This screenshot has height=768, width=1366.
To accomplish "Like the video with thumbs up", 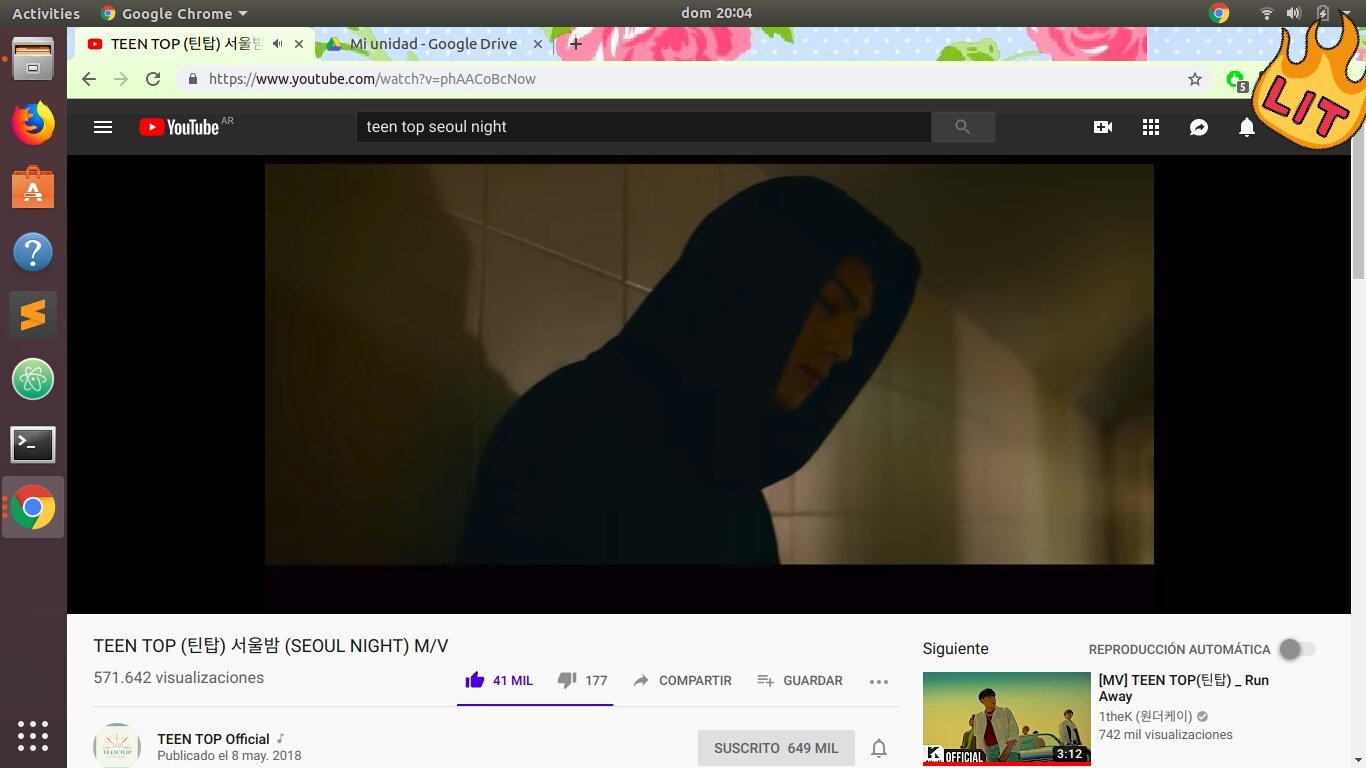I will (x=499, y=680).
